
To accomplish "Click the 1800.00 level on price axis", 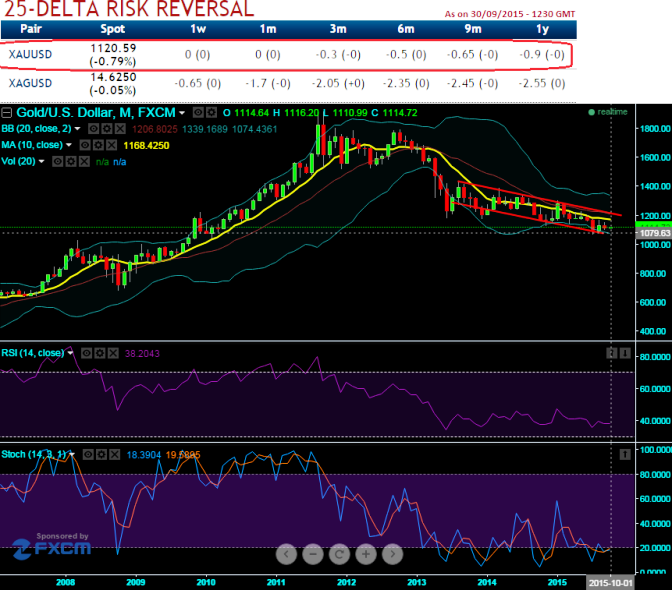I will pyautogui.click(x=655, y=129).
